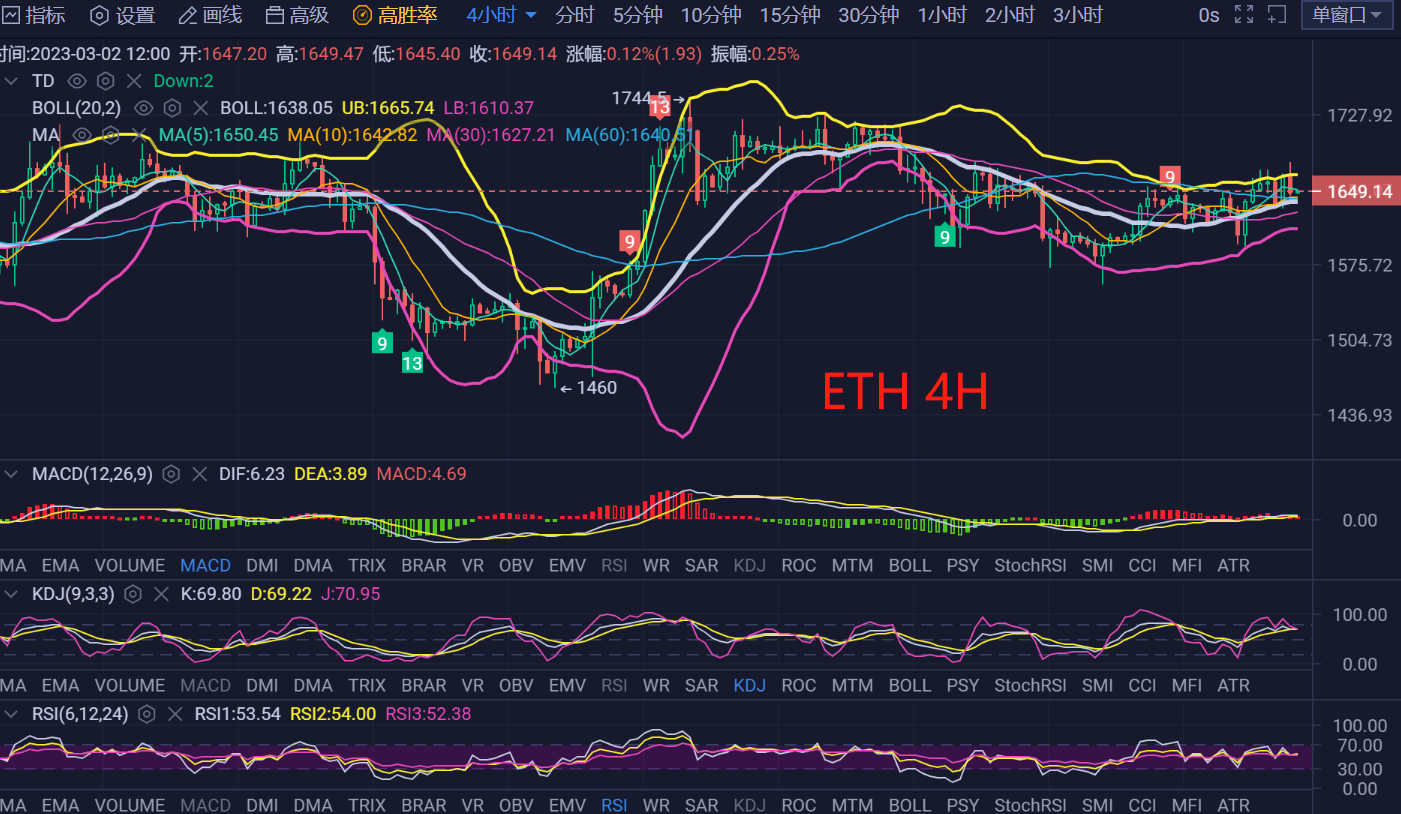Enter fullscreen chart mode

tap(1243, 15)
